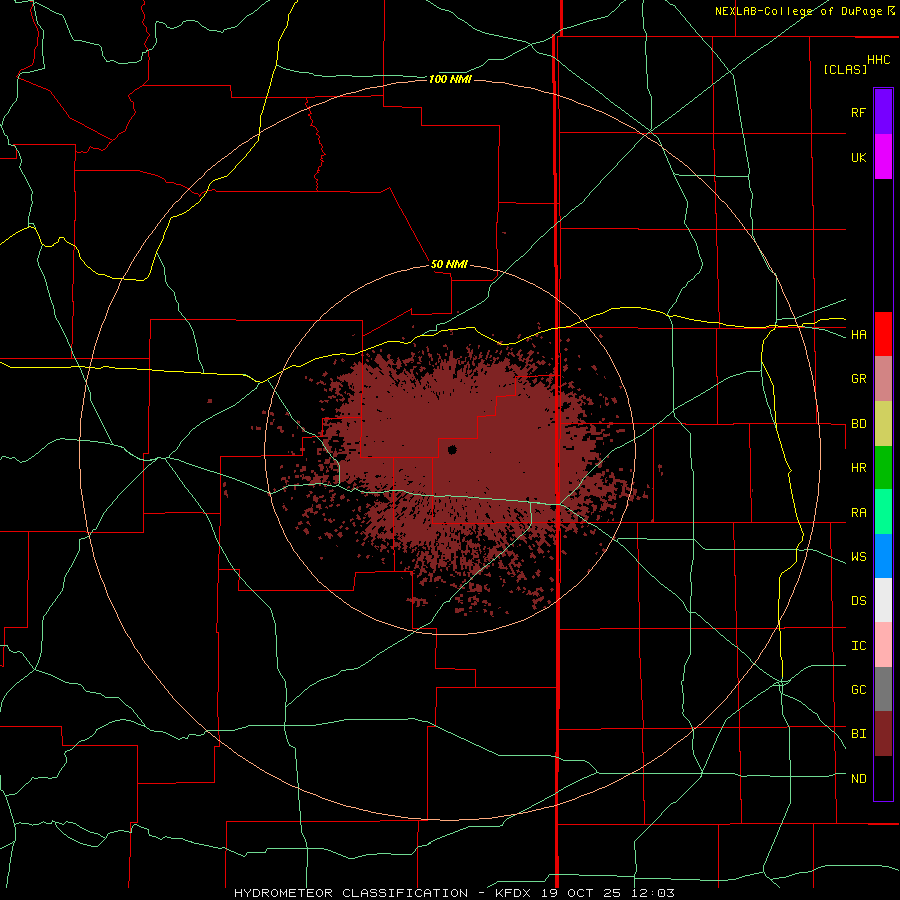
Task: Click the UK legend label
Action: [x=858, y=157]
